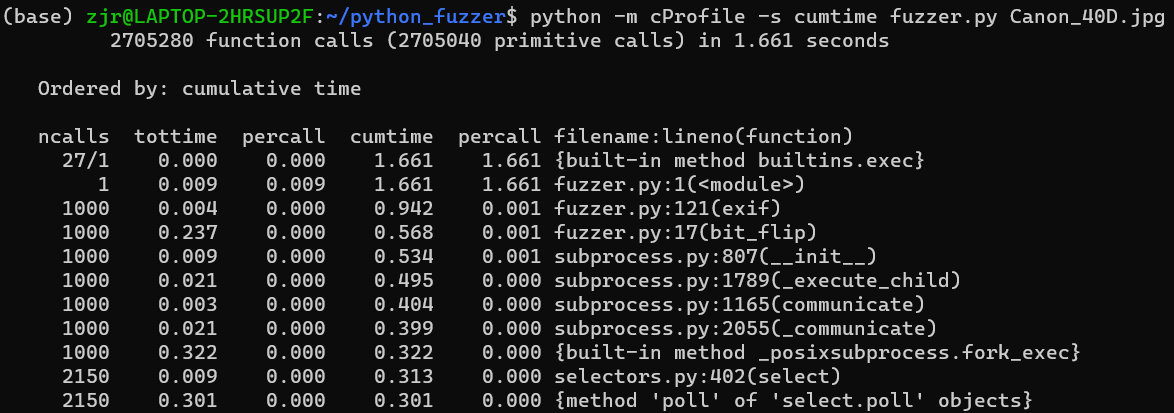Viewport: 1174px width, 413px height.
Task: Click the subprocess.py:807(__init__) entry
Action: point(715,257)
